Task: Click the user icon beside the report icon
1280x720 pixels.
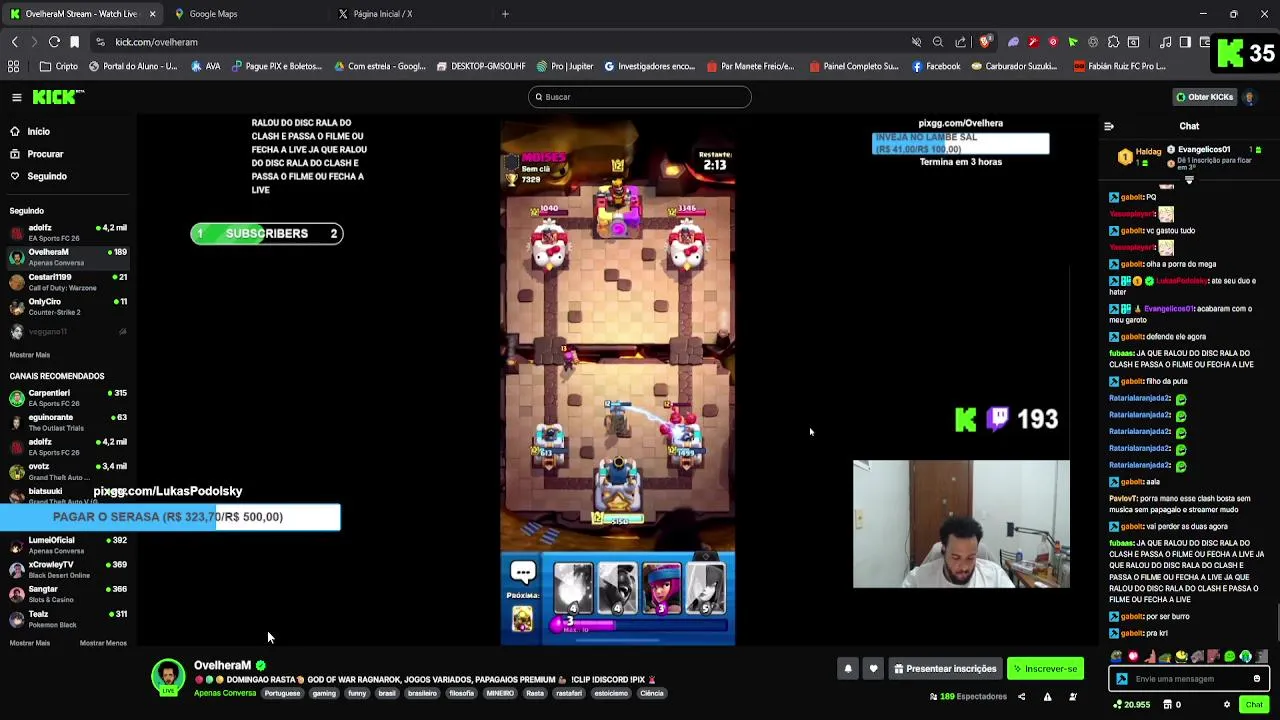Action: (1073, 697)
